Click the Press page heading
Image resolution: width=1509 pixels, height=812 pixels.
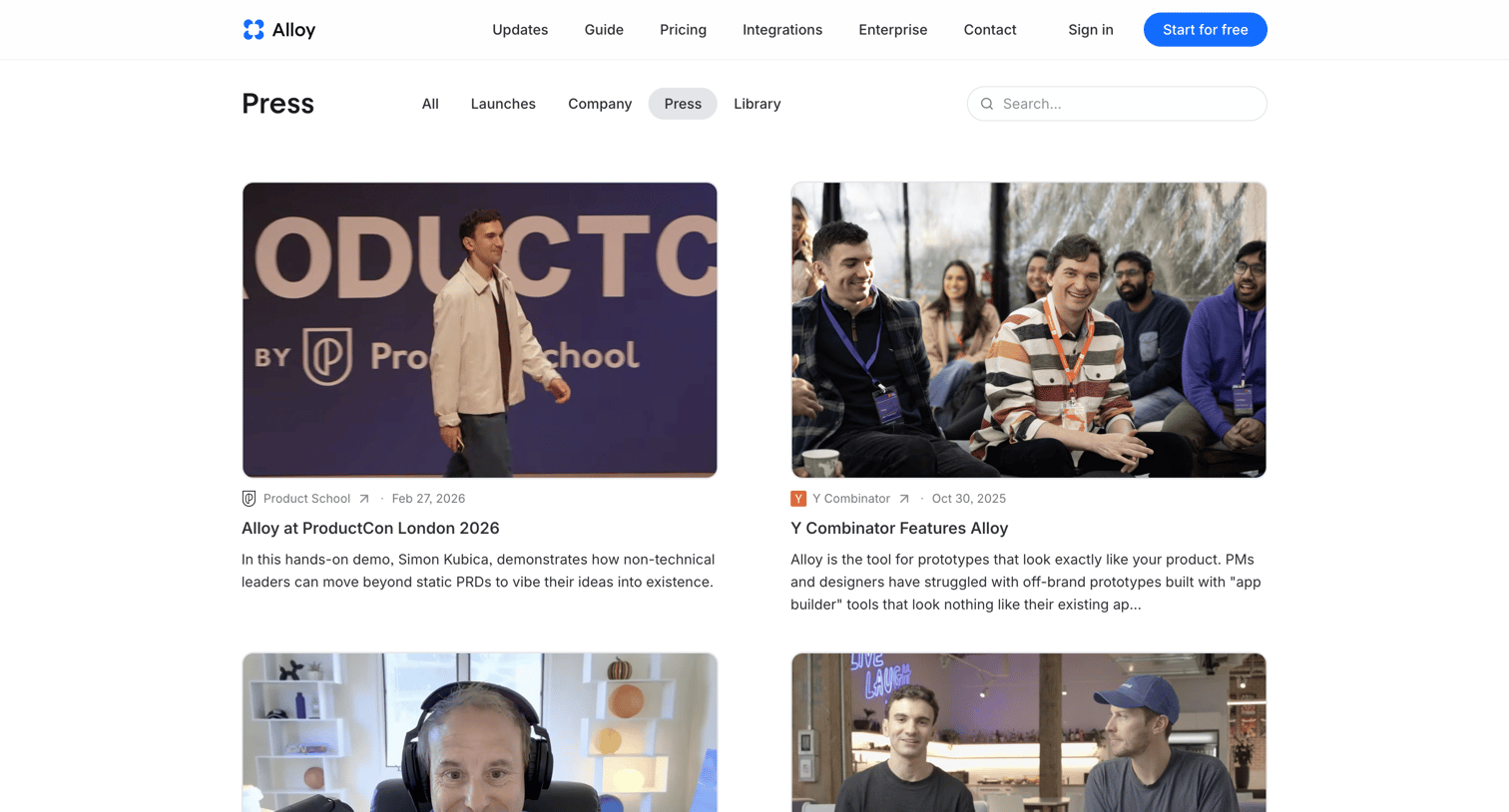277,104
